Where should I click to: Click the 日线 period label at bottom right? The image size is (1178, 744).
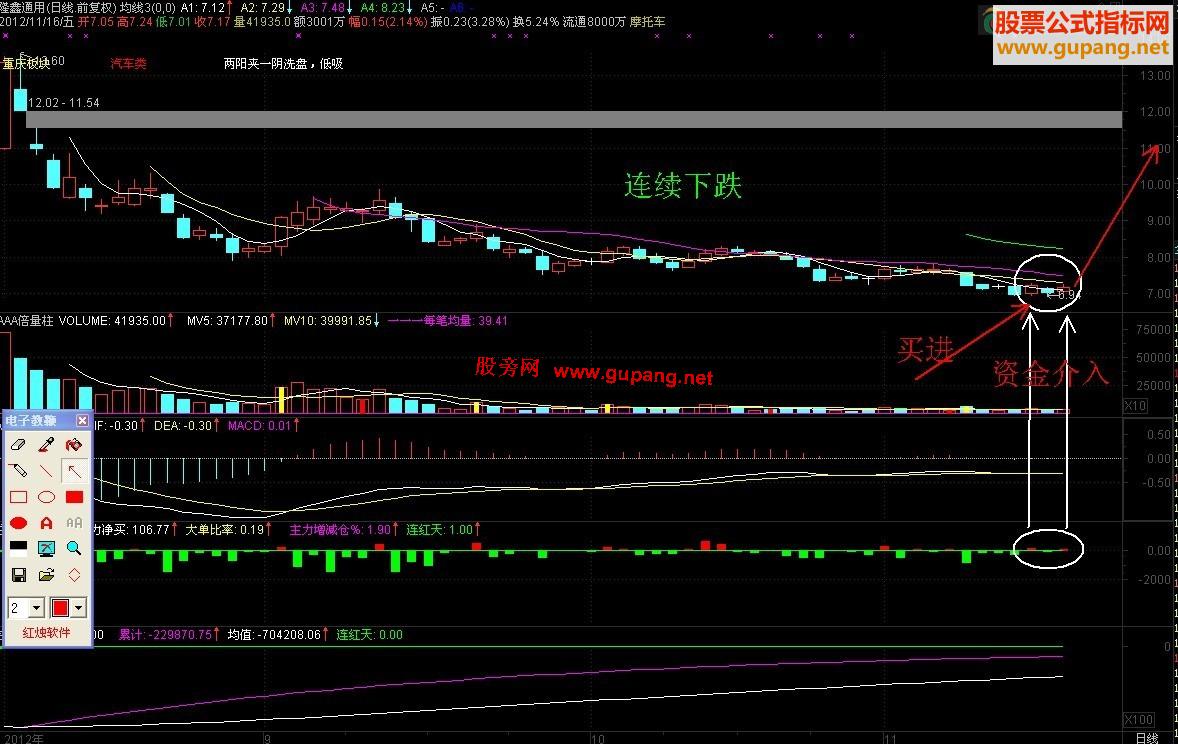(1146, 738)
